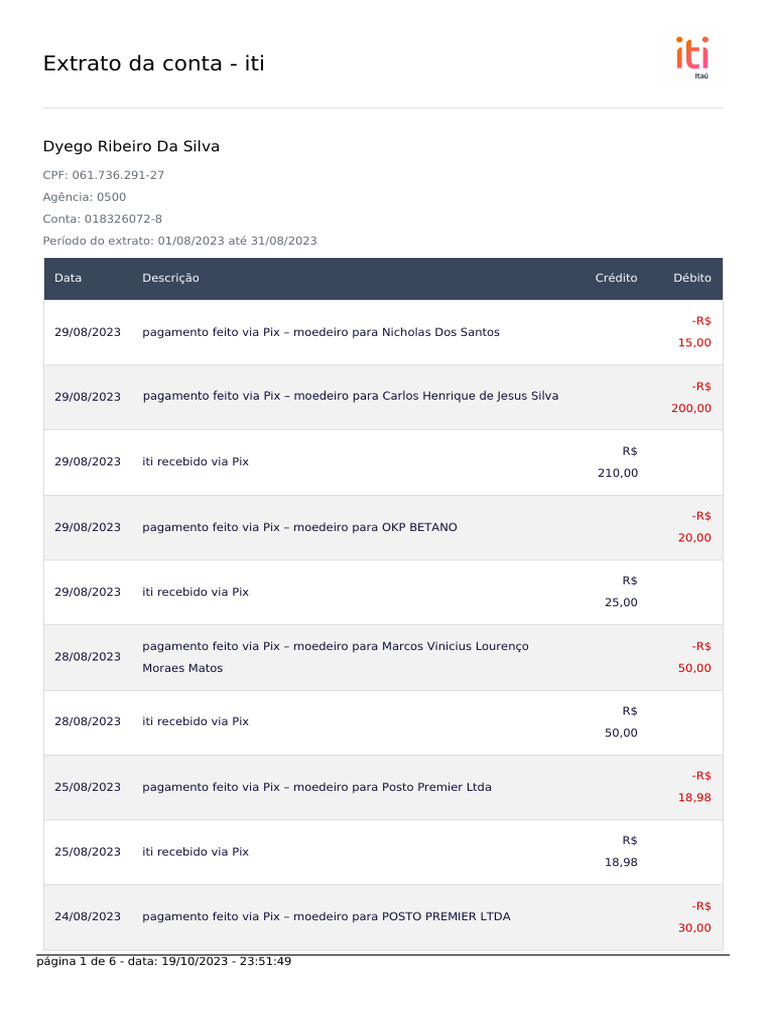Click the Agência 0500 line

coord(84,197)
